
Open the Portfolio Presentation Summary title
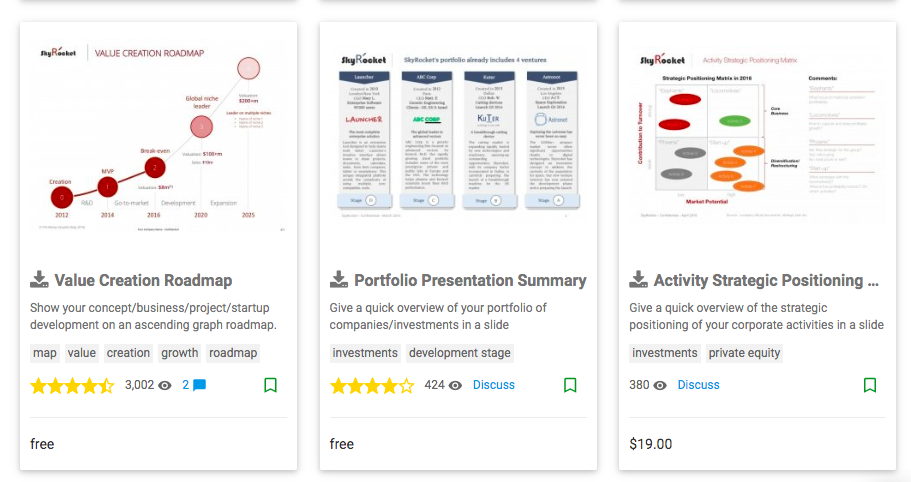470,280
